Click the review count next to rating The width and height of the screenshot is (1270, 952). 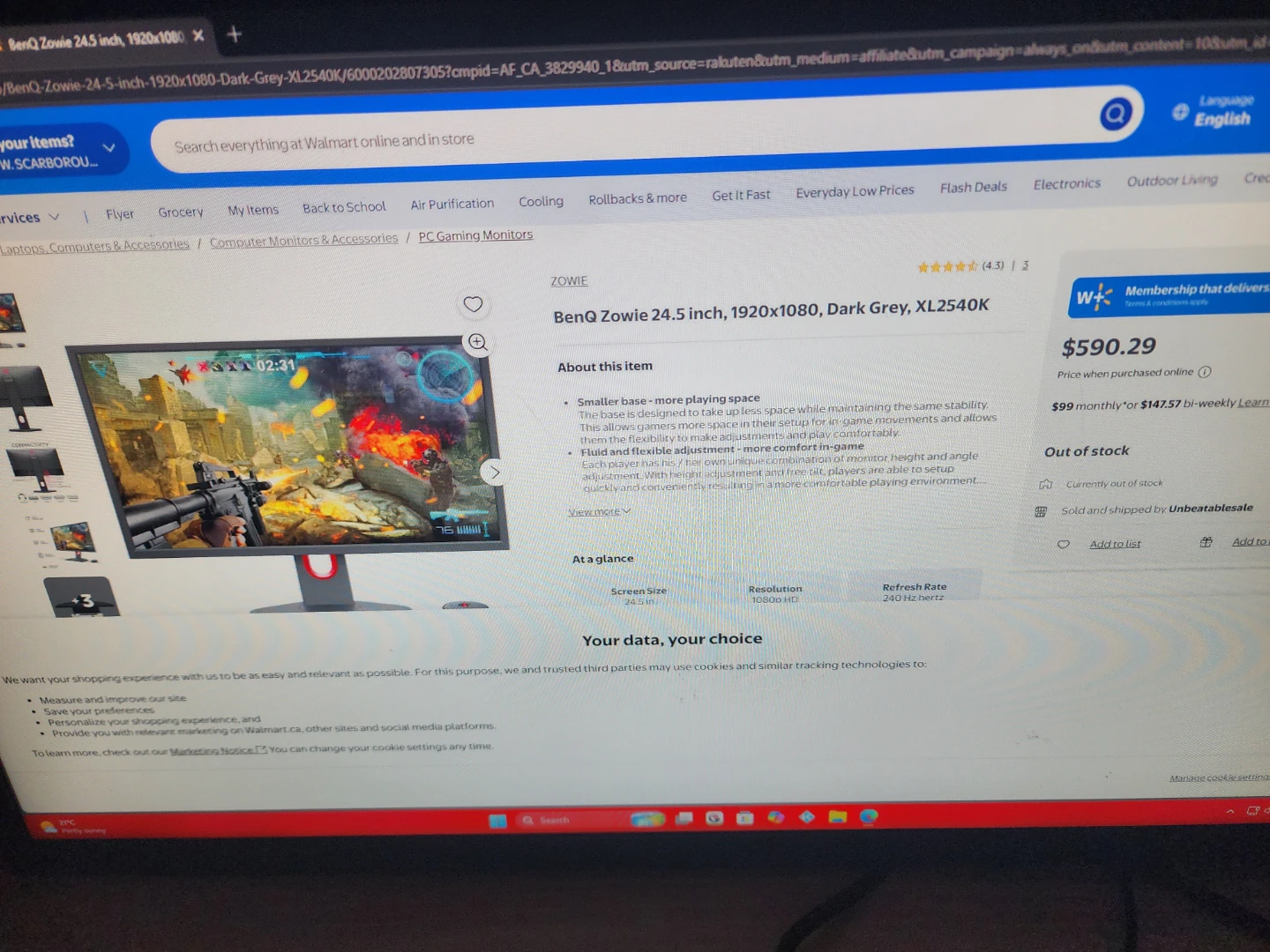[x=1025, y=264]
